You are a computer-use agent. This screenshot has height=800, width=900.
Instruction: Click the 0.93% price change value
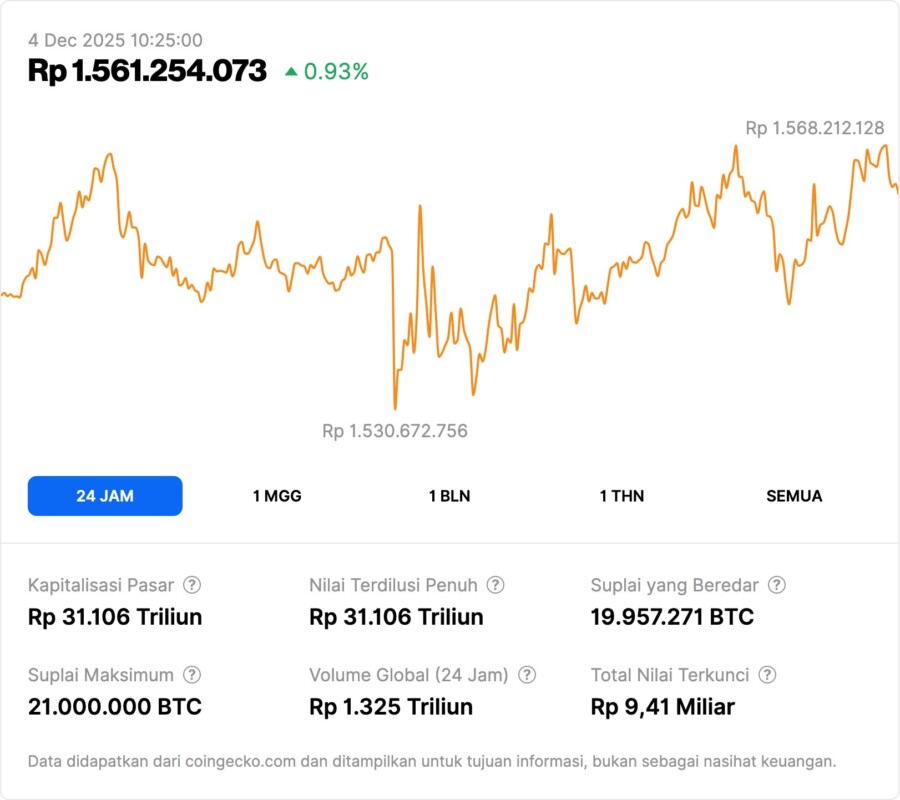pyautogui.click(x=336, y=71)
